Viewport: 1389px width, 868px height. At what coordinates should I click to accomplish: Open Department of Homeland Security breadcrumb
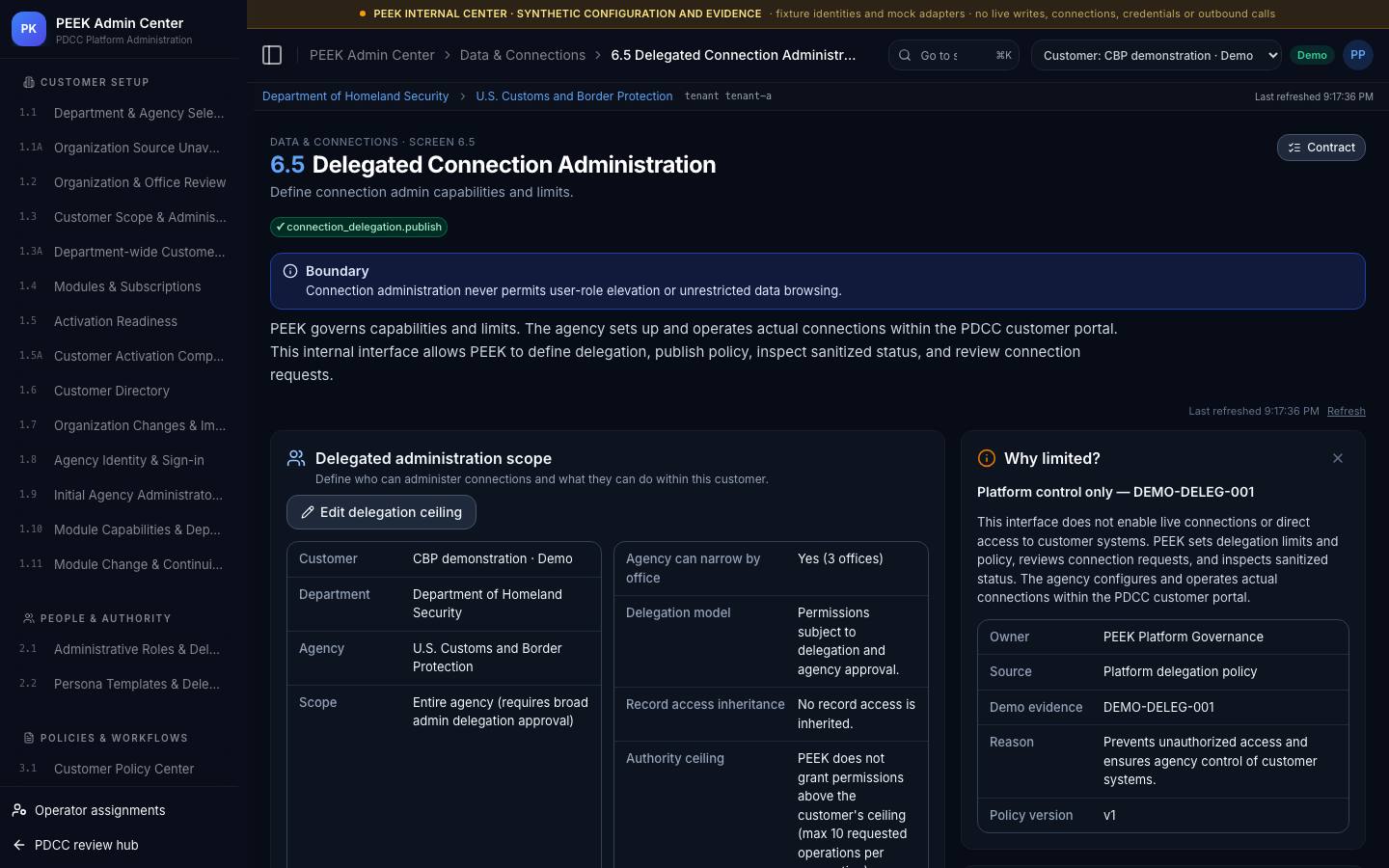[355, 96]
